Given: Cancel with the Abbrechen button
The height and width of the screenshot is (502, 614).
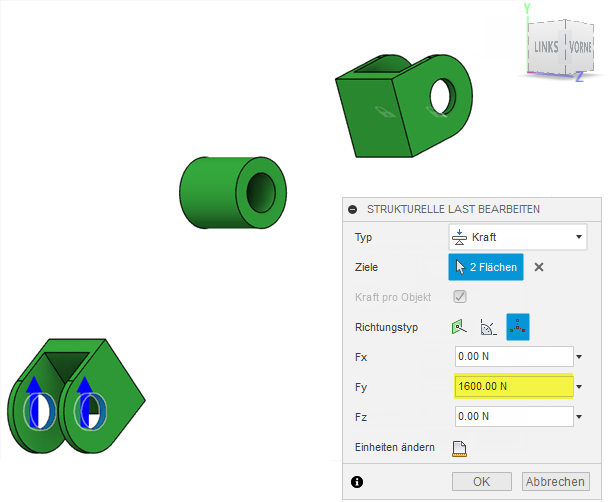Looking at the screenshot, I should (x=555, y=481).
